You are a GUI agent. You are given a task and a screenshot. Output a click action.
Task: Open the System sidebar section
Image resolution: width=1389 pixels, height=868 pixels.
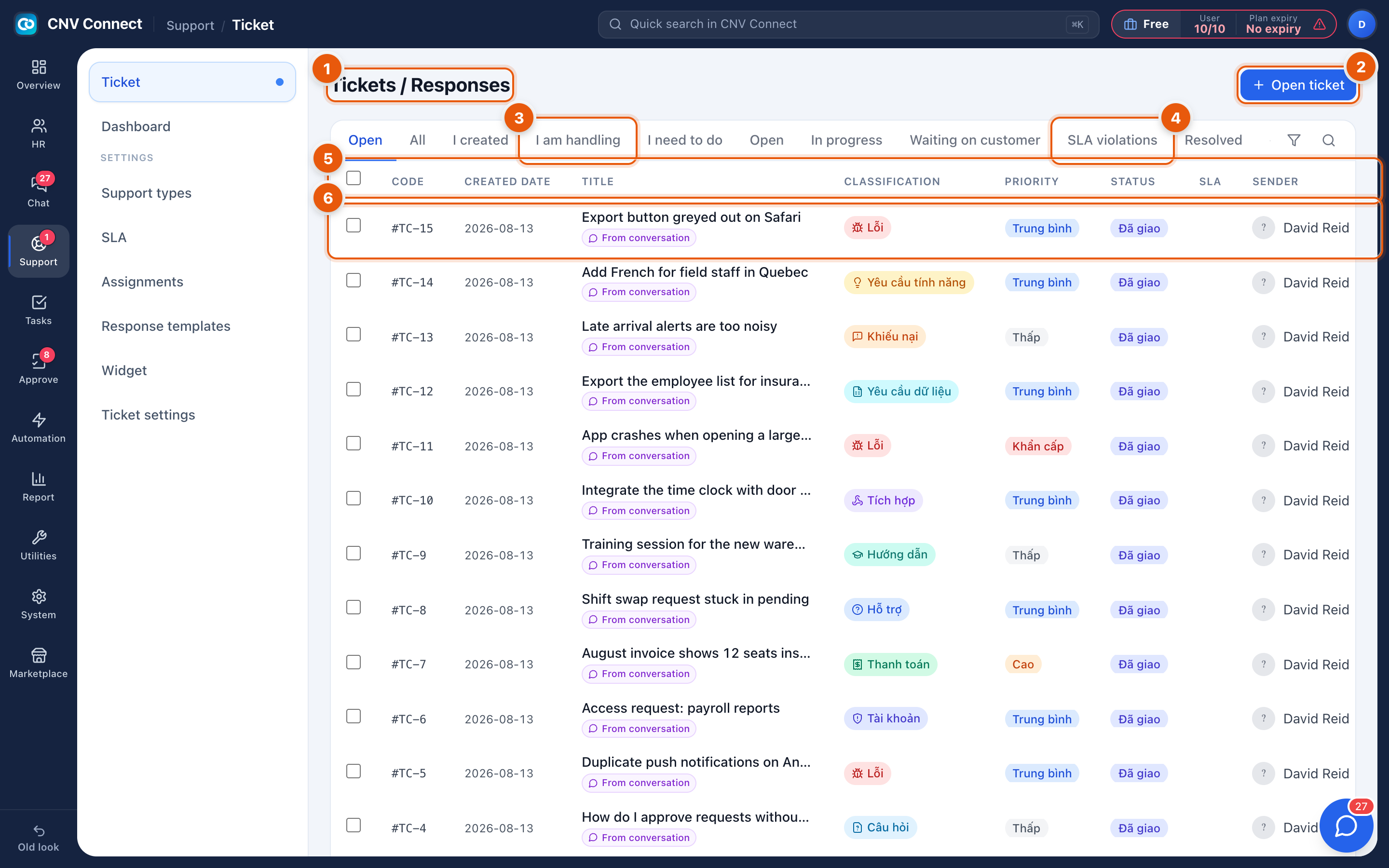(x=39, y=604)
